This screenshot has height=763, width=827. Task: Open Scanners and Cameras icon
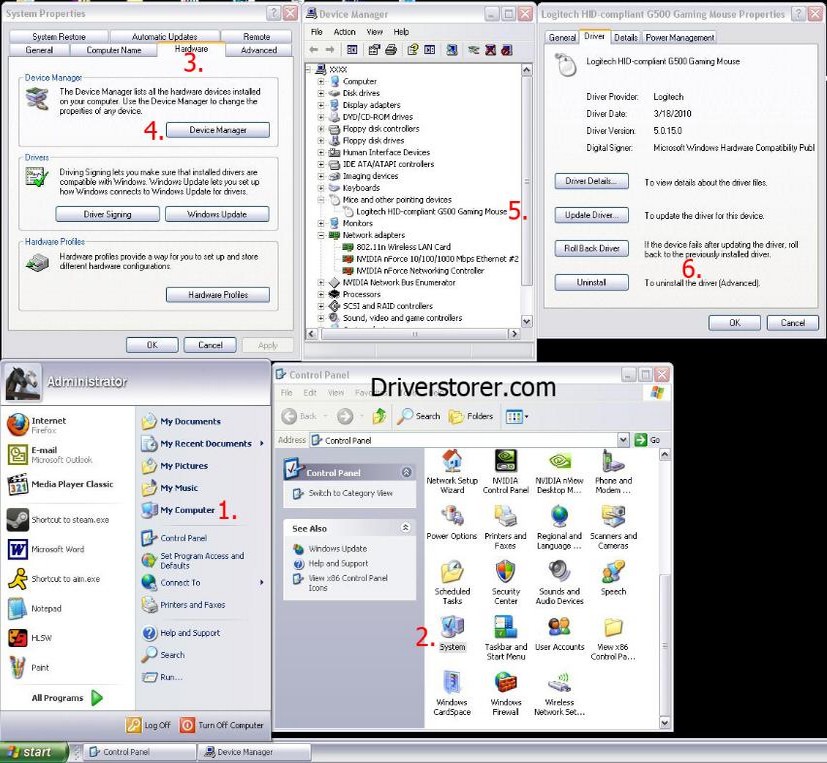[613, 527]
